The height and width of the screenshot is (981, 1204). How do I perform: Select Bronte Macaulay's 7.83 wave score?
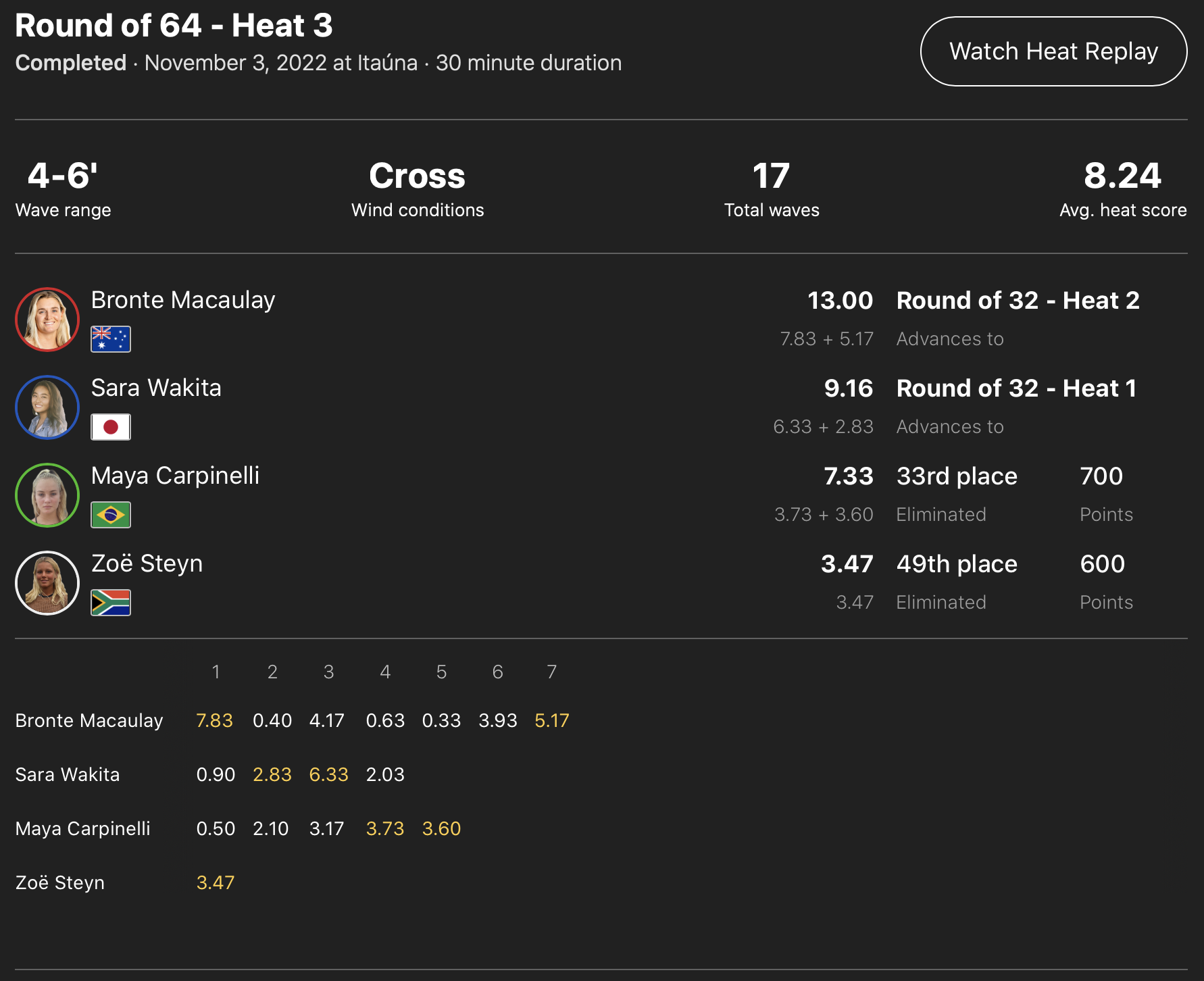[214, 721]
